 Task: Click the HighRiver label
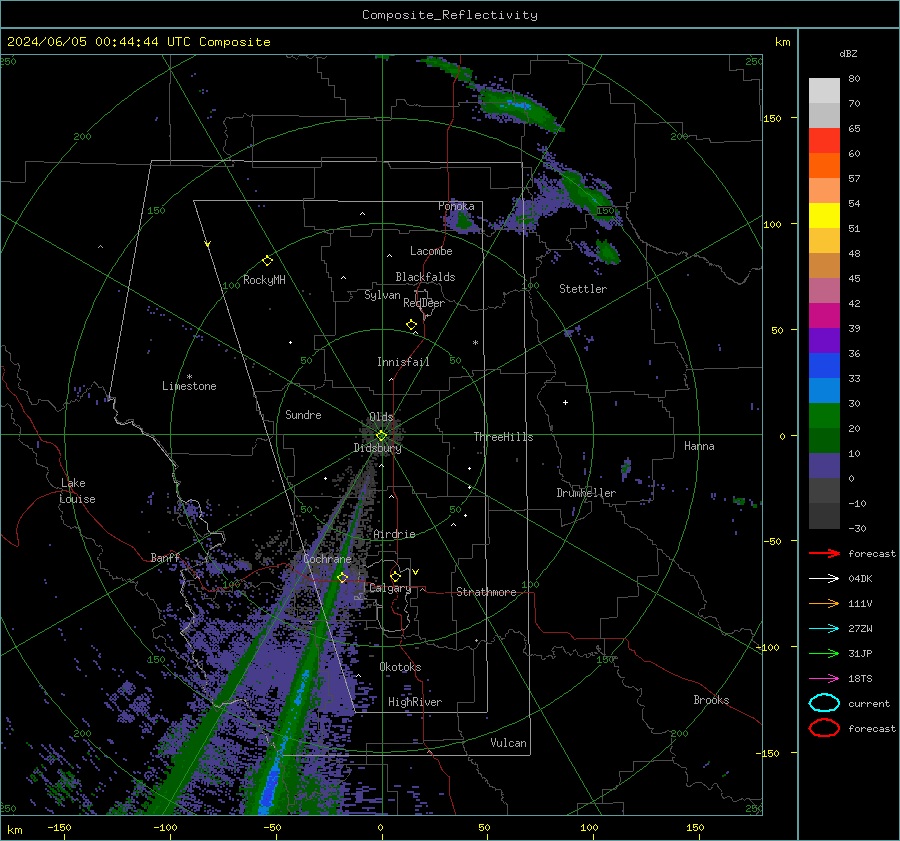(x=415, y=702)
